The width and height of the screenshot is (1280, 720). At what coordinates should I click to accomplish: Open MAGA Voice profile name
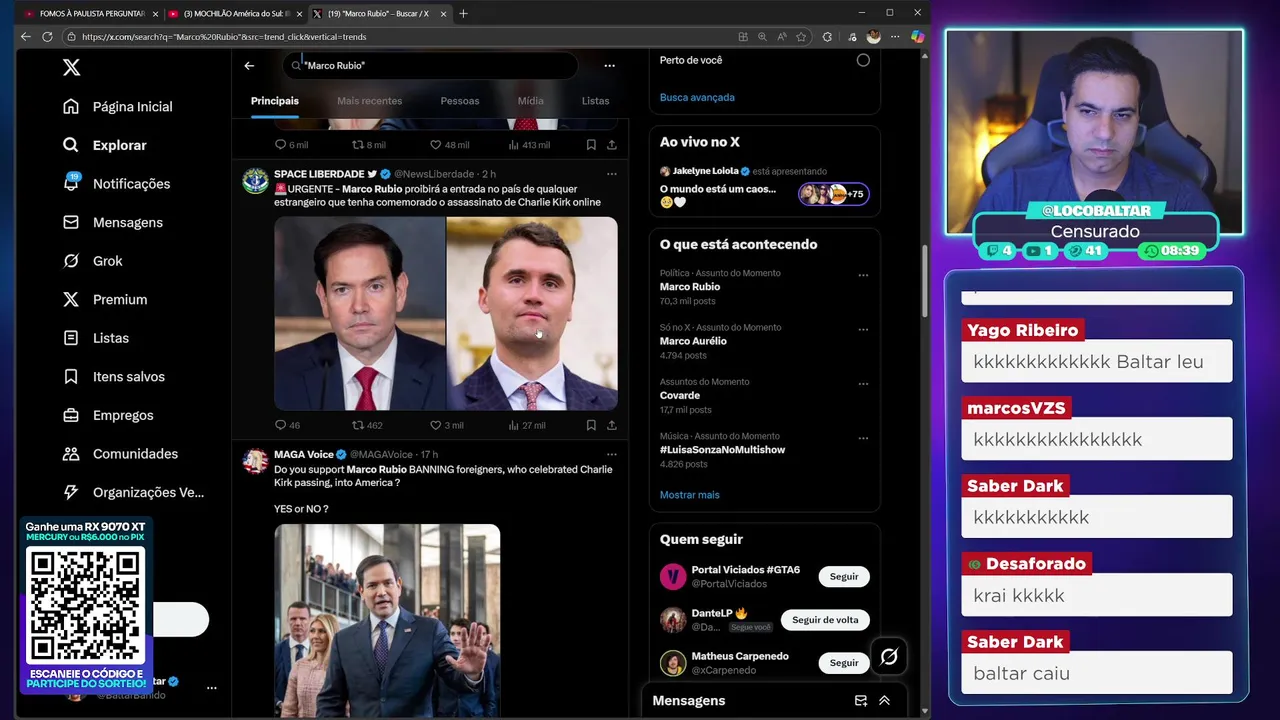coord(304,454)
